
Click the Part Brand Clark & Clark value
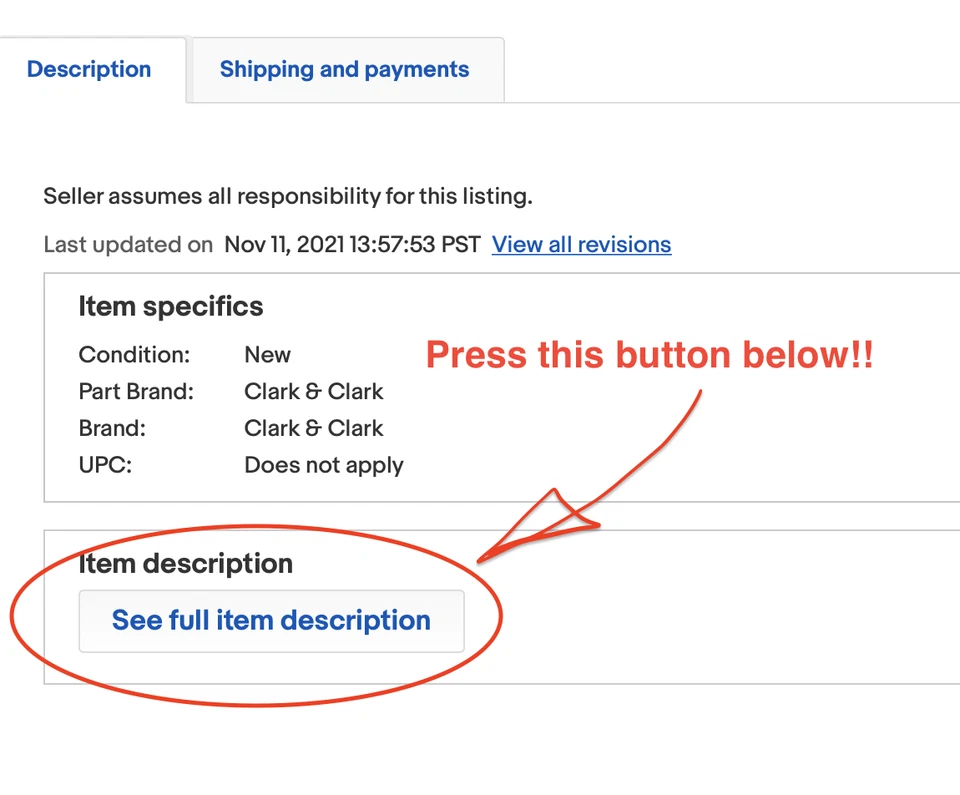point(313,392)
